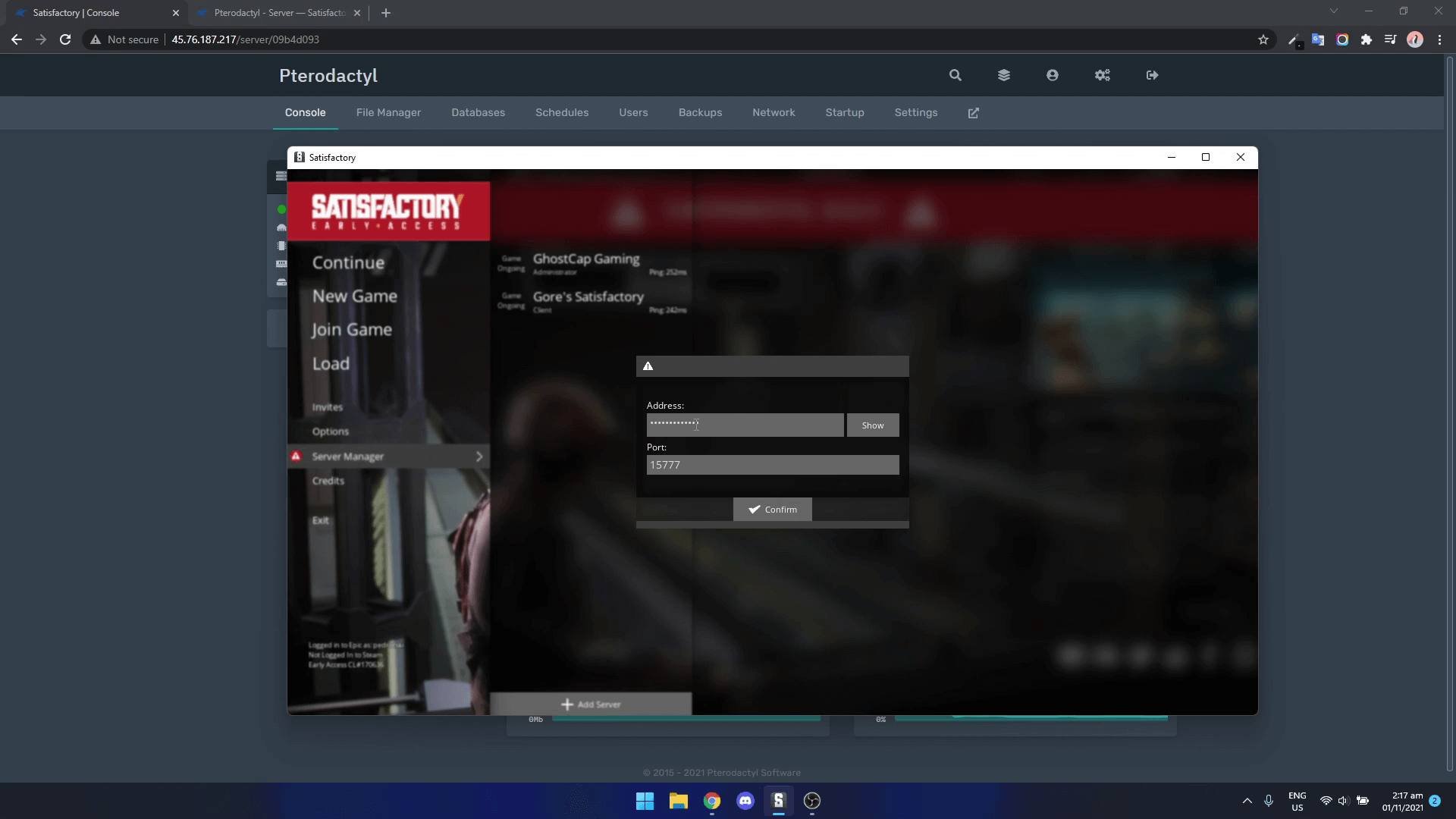The image size is (1456, 819).
Task: Select Load in Satisfactory menu
Action: point(331,363)
